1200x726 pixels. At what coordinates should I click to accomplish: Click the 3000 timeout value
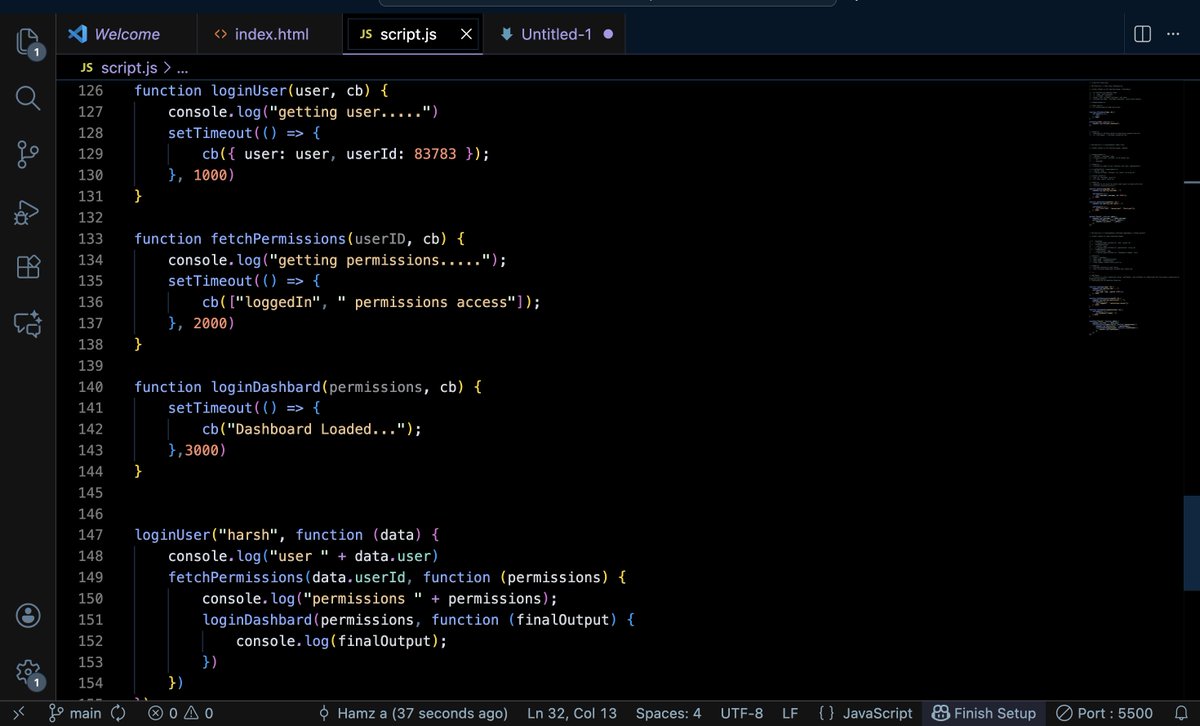click(203, 450)
